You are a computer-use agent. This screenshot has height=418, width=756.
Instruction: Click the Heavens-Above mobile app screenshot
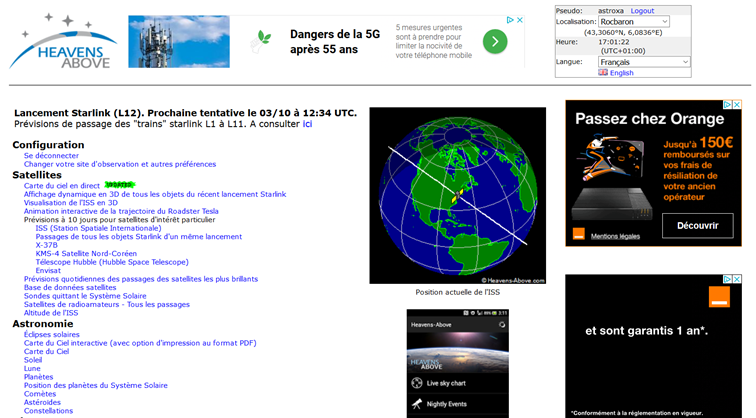[458, 364]
